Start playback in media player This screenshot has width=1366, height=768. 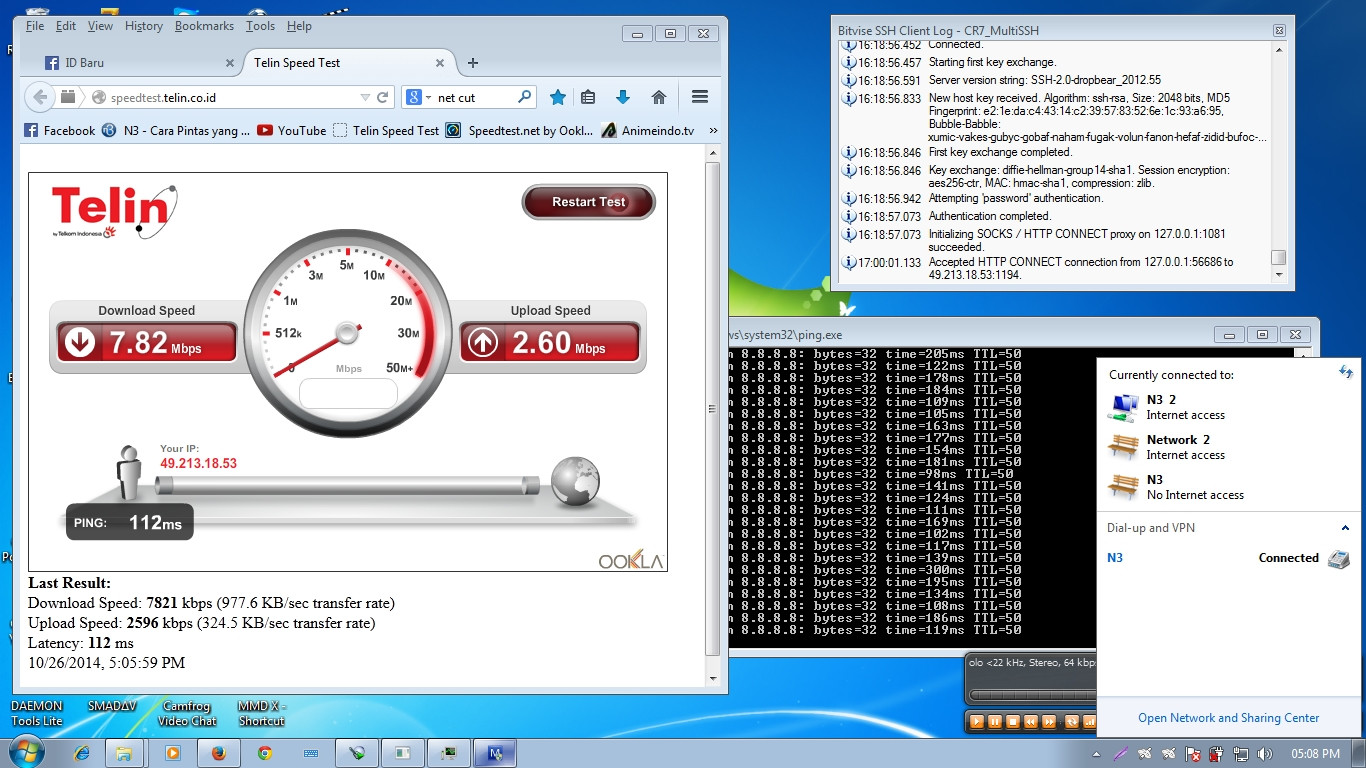point(978,721)
